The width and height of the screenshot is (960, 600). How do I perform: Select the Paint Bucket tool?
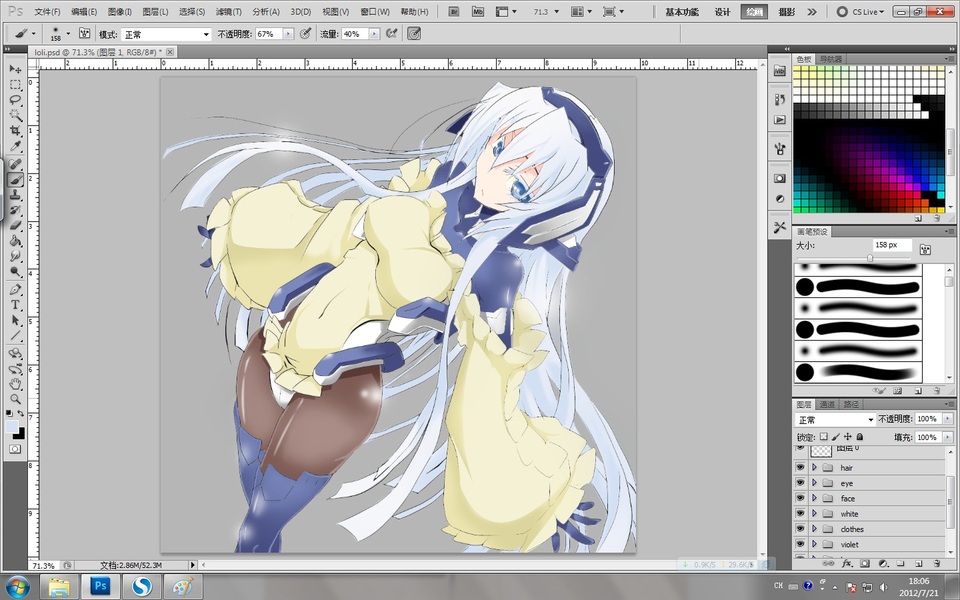click(15, 241)
